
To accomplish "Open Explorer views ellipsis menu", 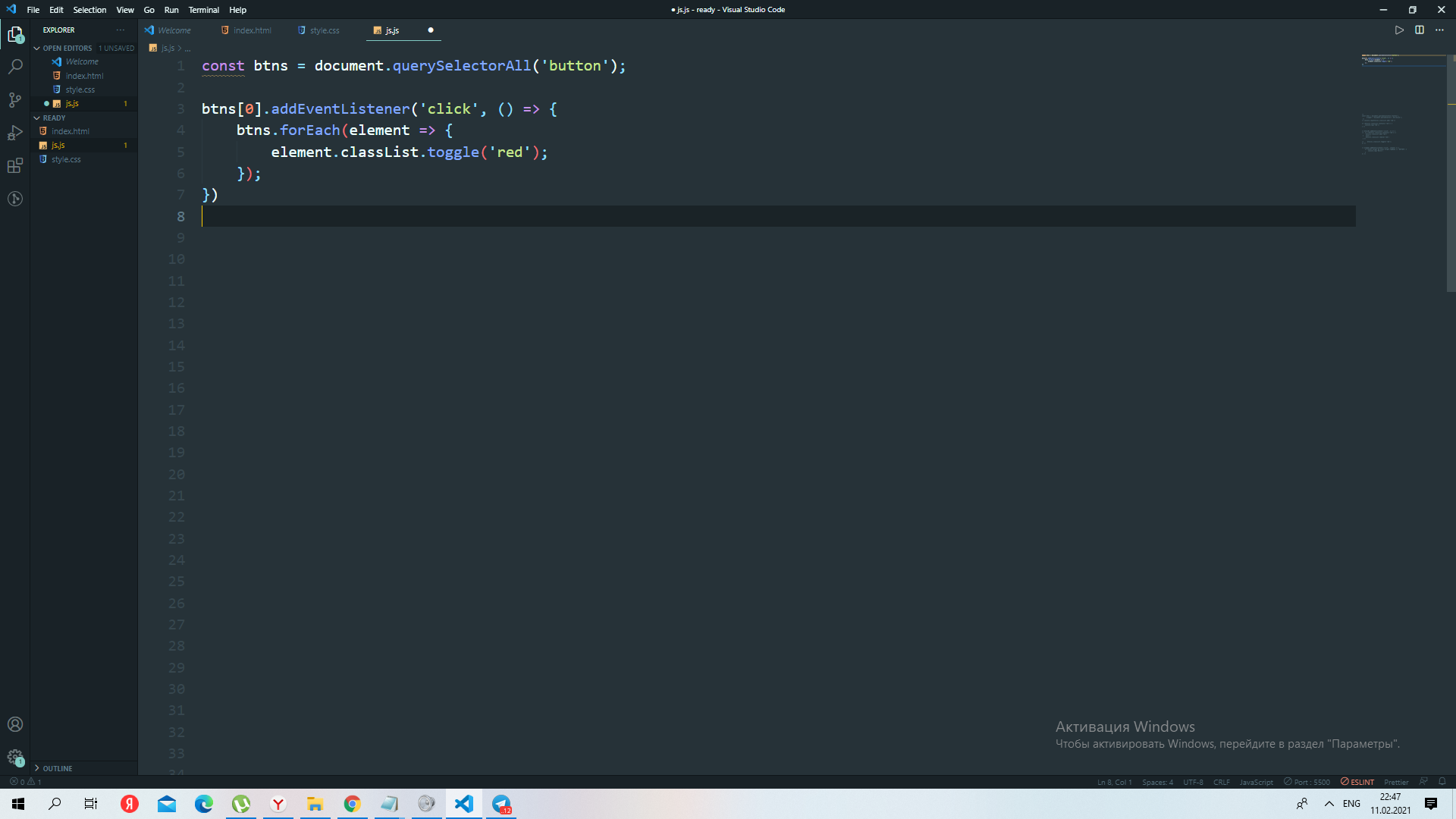I will tap(121, 30).
